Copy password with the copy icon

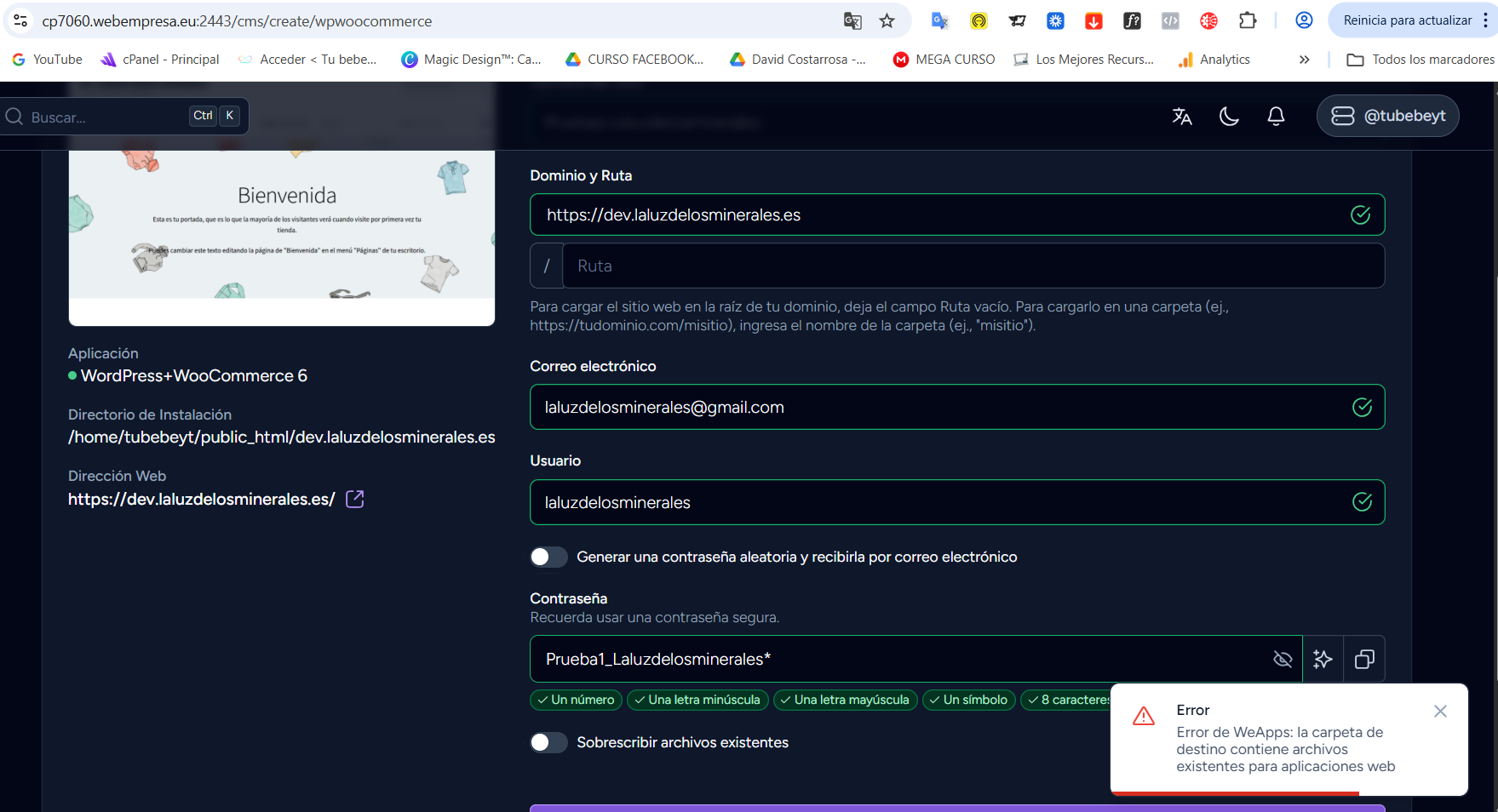[1364, 659]
